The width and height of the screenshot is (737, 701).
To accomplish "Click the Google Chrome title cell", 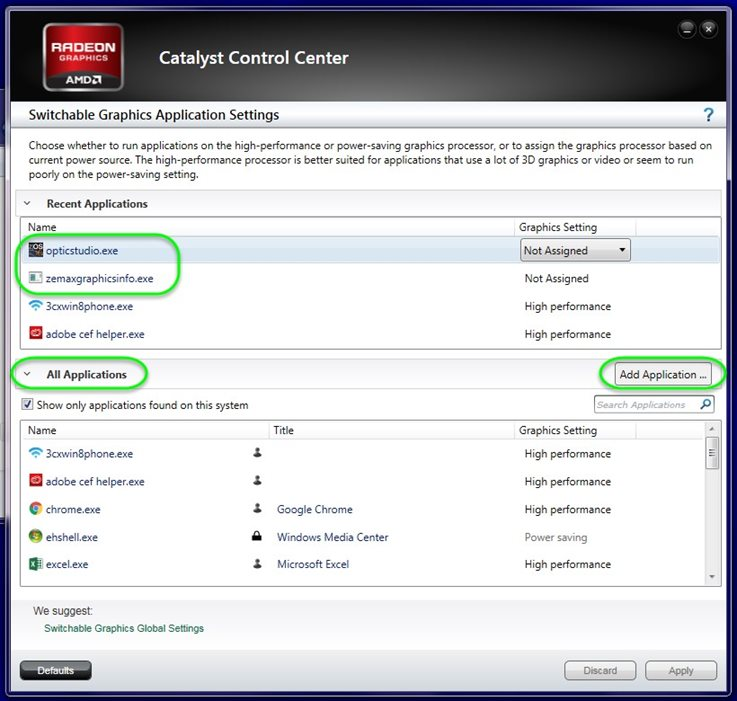I will pos(314,509).
